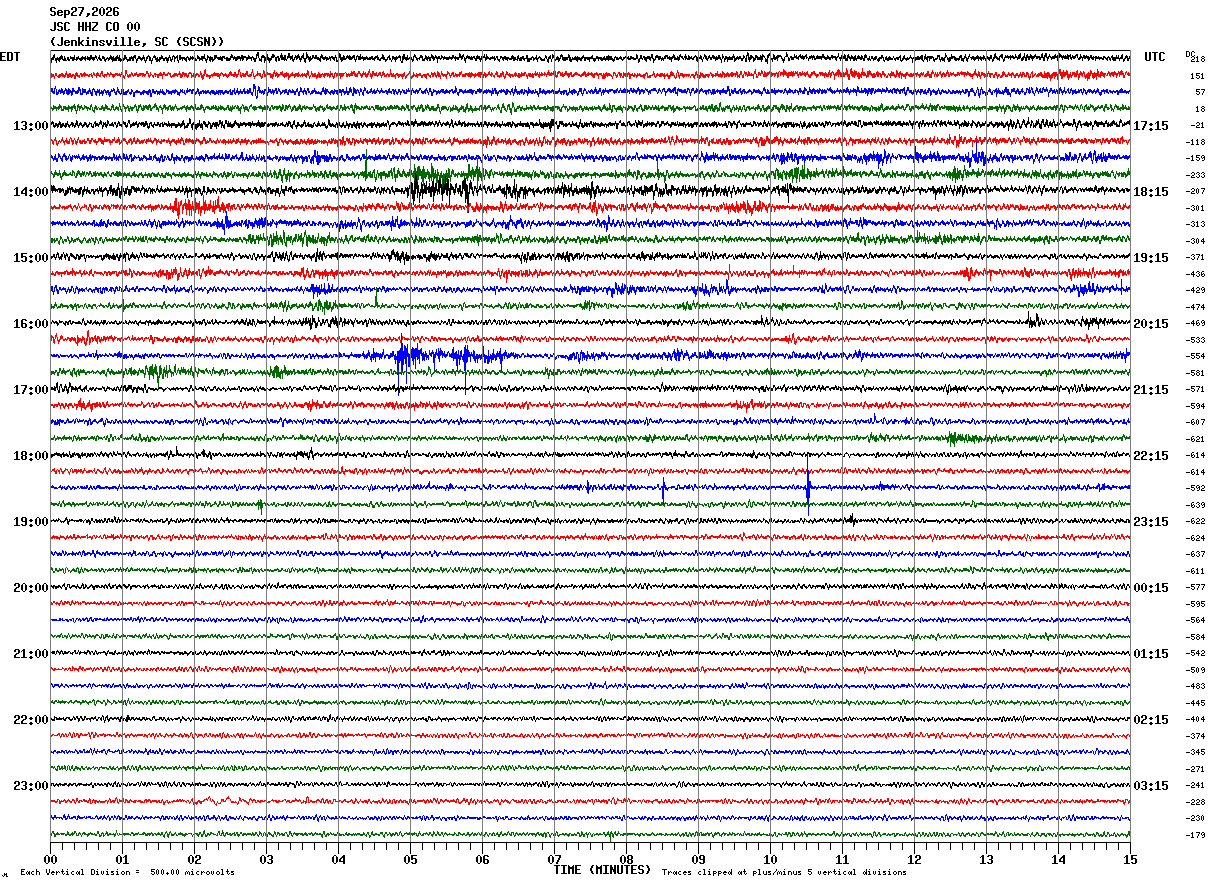Click the traces clipped footnote text
1210x886 pixels.
[x=784, y=873]
